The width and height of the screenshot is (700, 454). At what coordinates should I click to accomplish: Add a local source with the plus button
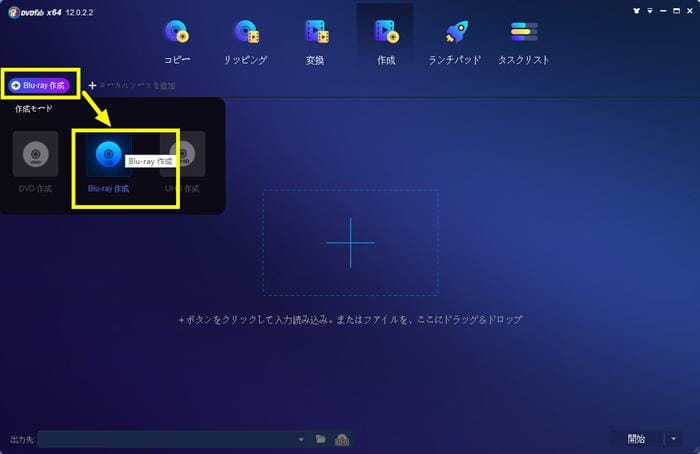(x=92, y=85)
